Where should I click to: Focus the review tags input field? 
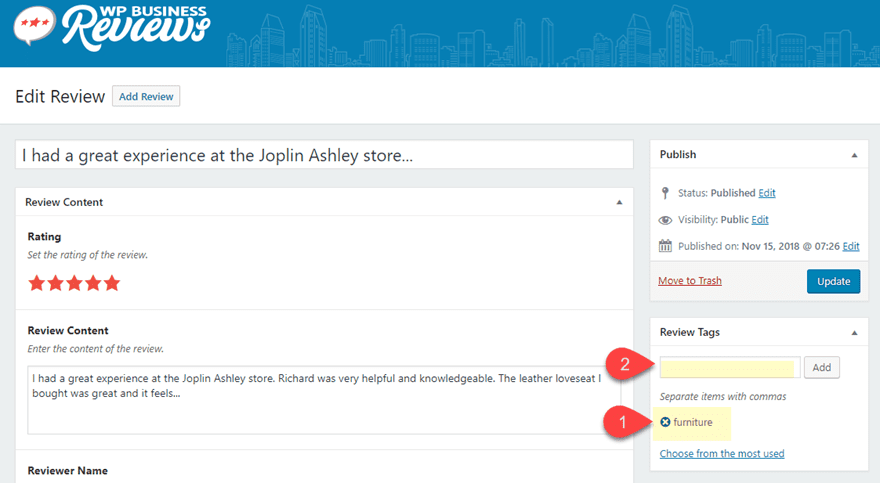[730, 367]
